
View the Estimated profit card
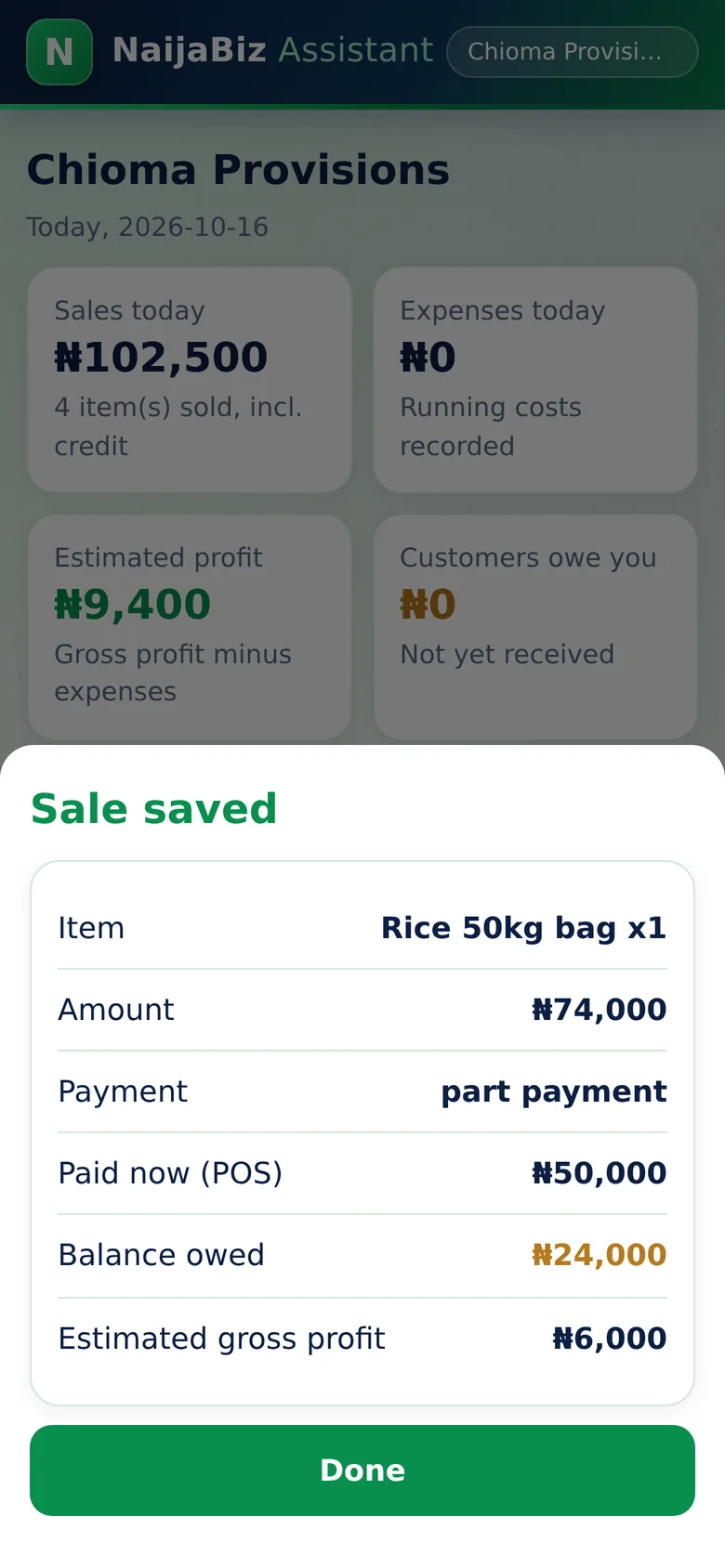tap(190, 627)
